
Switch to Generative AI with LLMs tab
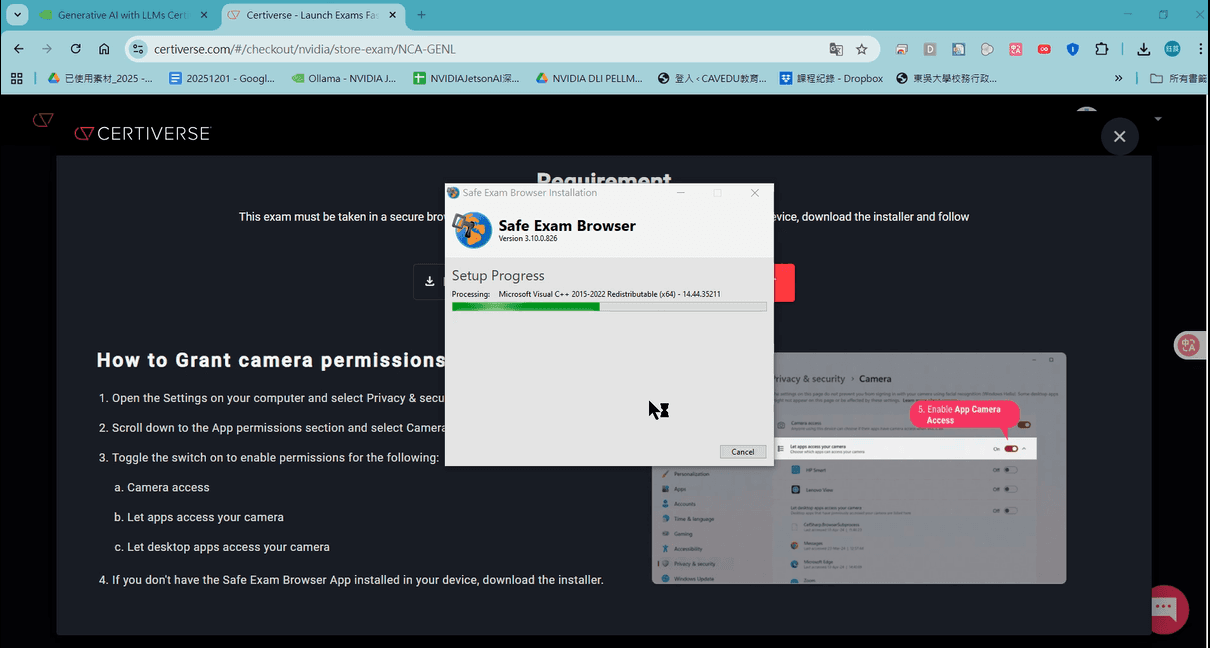pyautogui.click(x=123, y=15)
